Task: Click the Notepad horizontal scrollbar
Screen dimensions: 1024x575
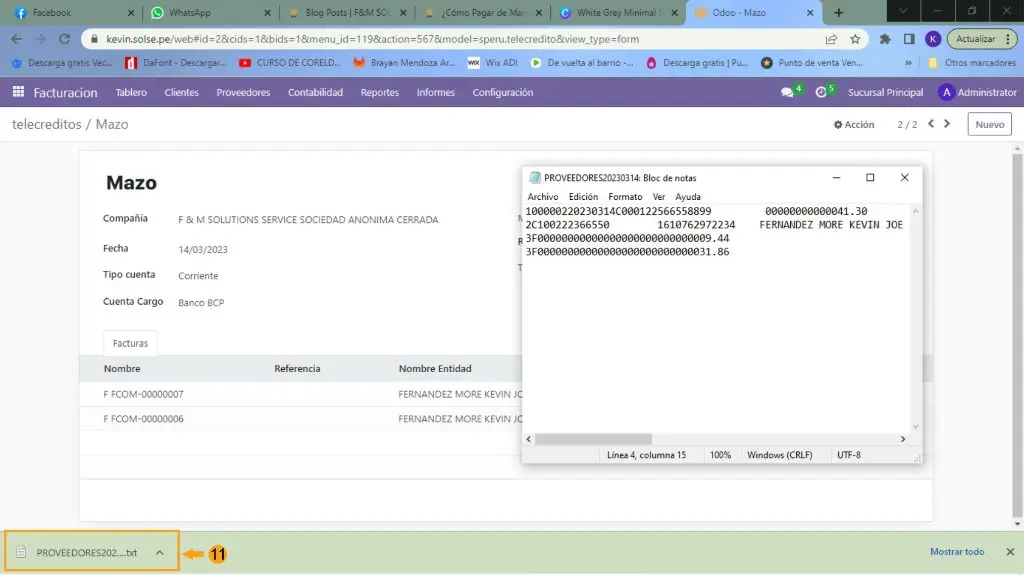Action: 593,438
